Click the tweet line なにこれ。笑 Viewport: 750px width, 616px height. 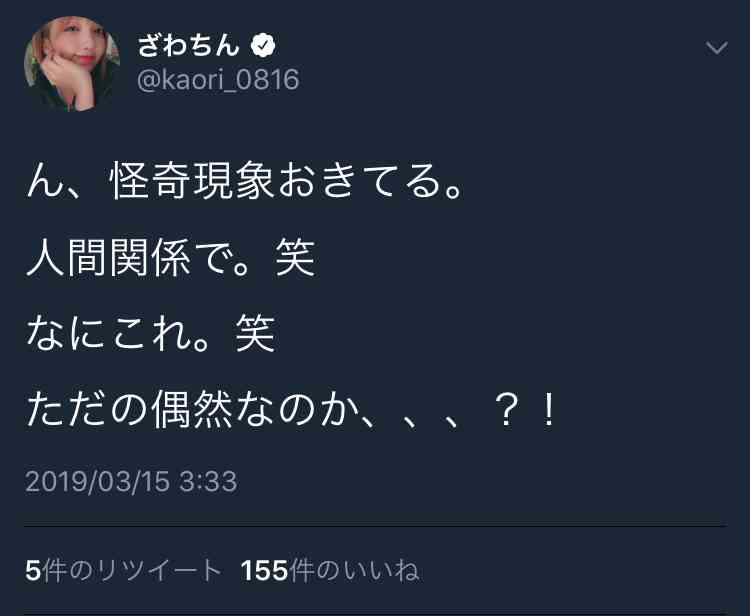(151, 333)
